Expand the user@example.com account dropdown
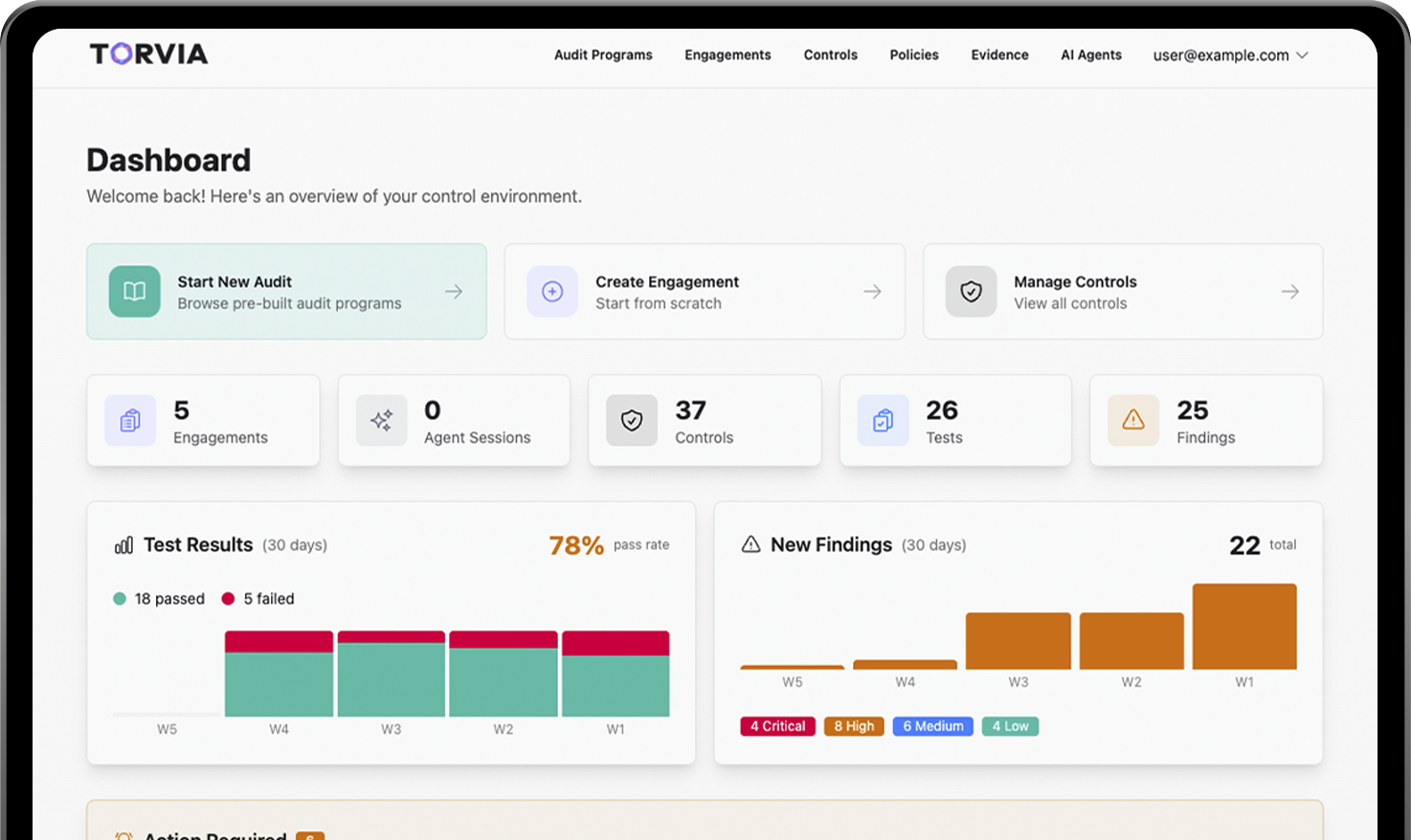The height and width of the screenshot is (840, 1411). tap(1229, 55)
